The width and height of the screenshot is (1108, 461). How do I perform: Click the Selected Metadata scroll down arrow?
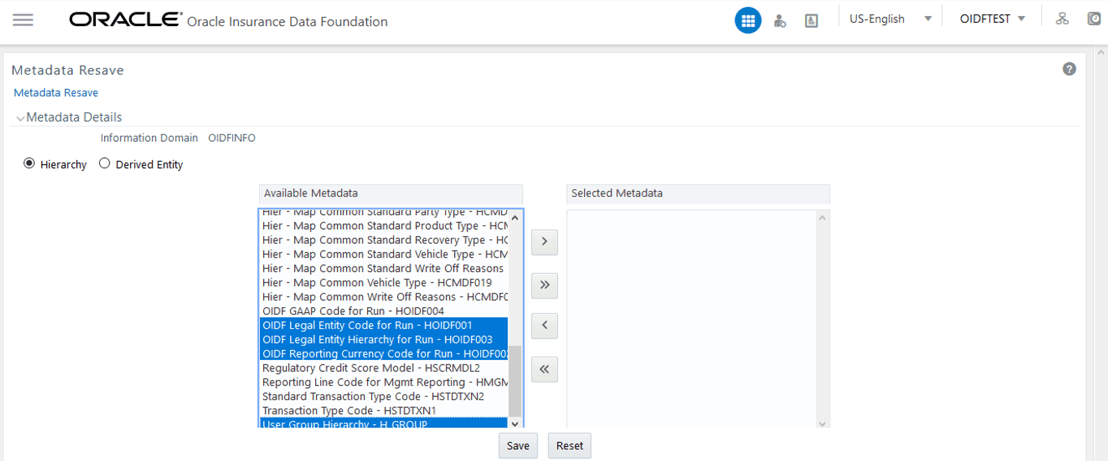point(823,422)
